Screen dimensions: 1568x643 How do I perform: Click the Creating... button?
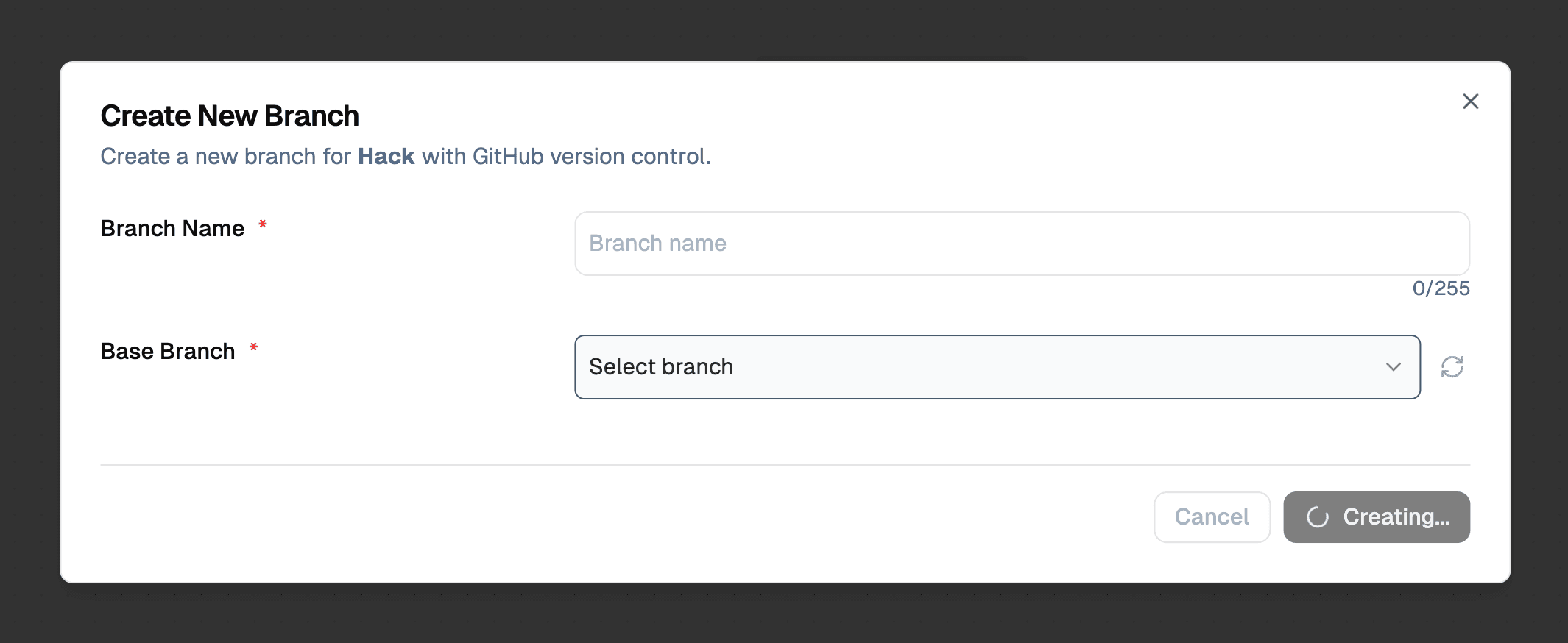(1376, 516)
